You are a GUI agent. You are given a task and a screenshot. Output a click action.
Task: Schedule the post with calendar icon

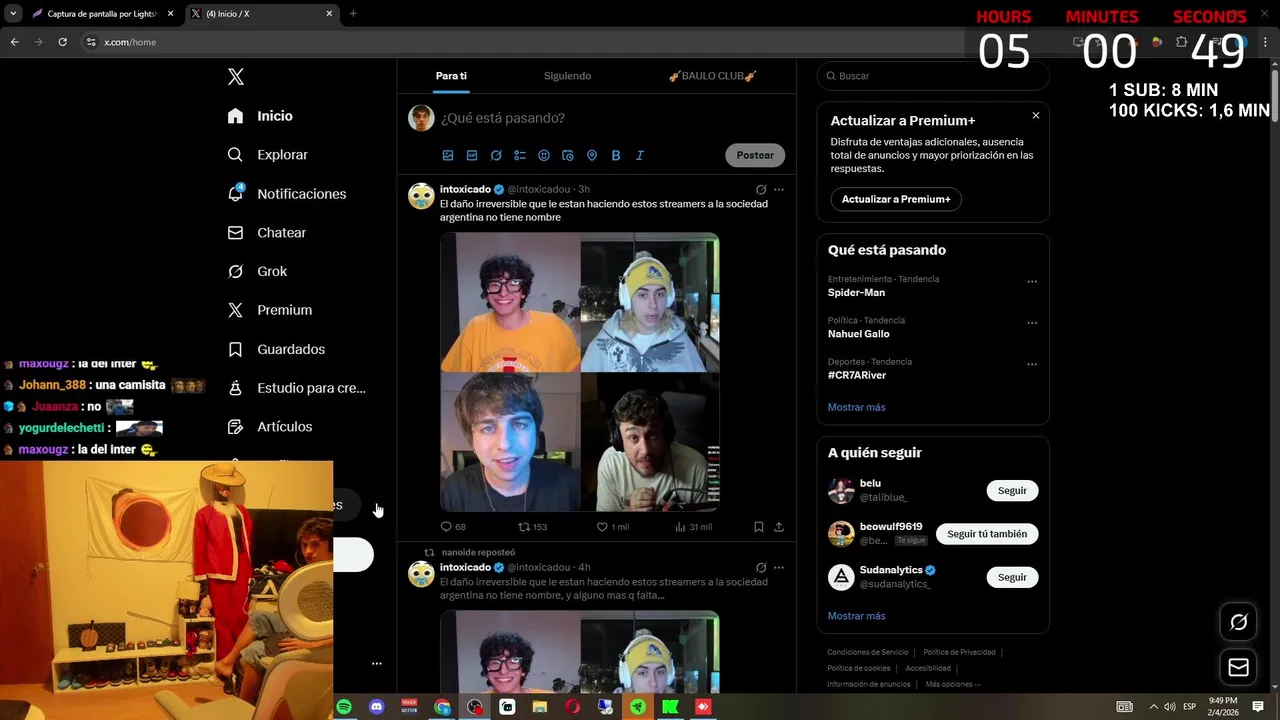pos(568,155)
